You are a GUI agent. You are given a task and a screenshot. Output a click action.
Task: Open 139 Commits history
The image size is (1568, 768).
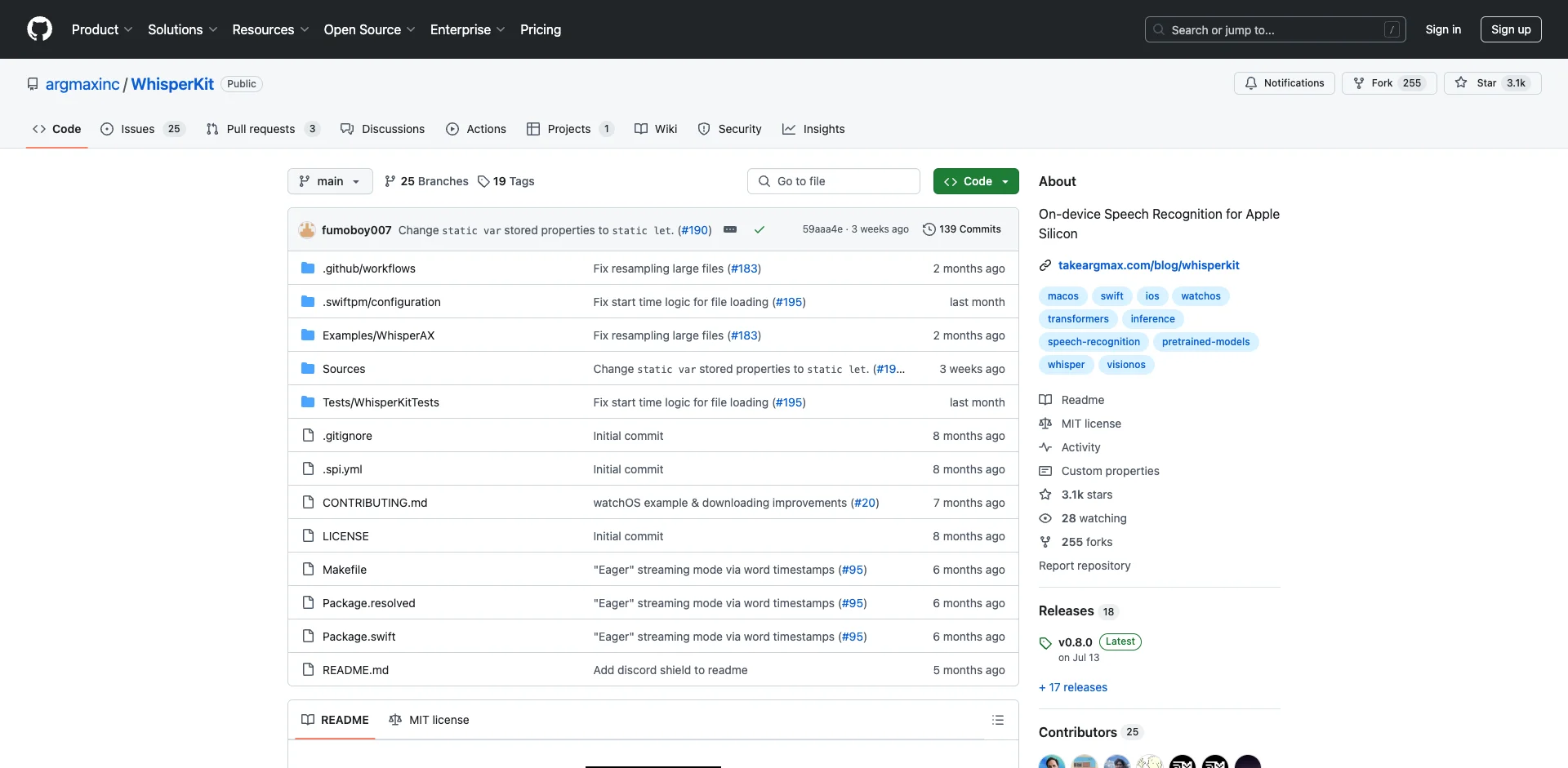point(961,229)
